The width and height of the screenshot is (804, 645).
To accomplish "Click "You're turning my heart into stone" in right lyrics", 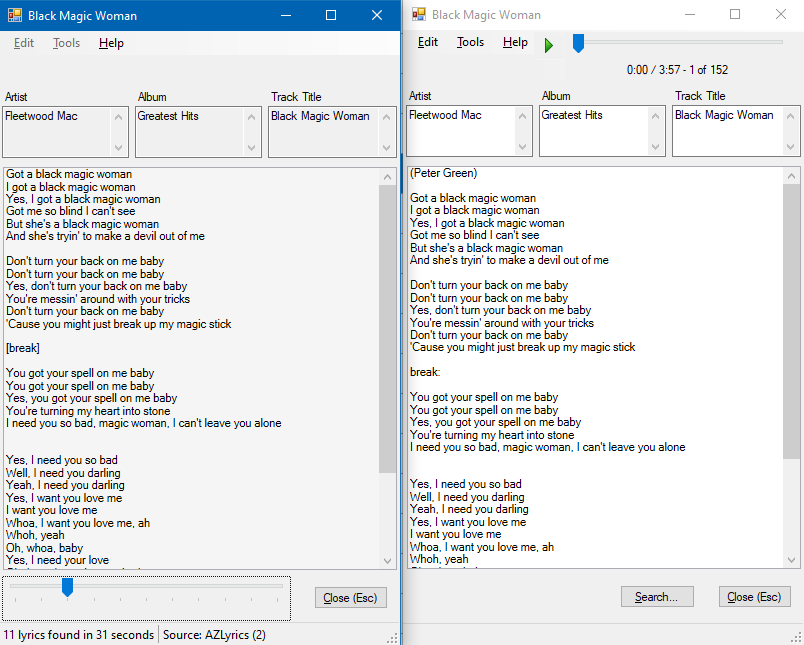I will (x=492, y=435).
